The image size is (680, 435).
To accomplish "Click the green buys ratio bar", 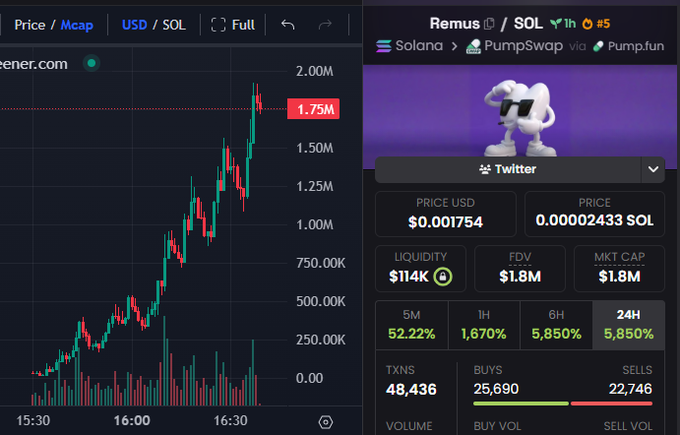I will click(521, 403).
